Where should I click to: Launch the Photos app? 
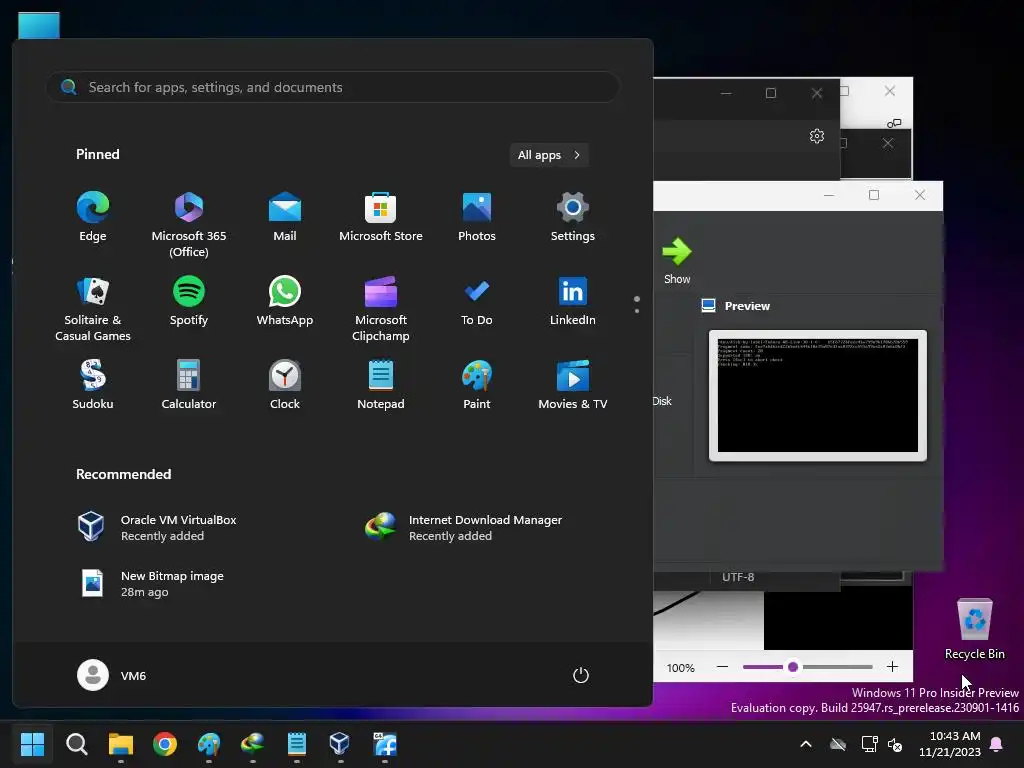[477, 217]
